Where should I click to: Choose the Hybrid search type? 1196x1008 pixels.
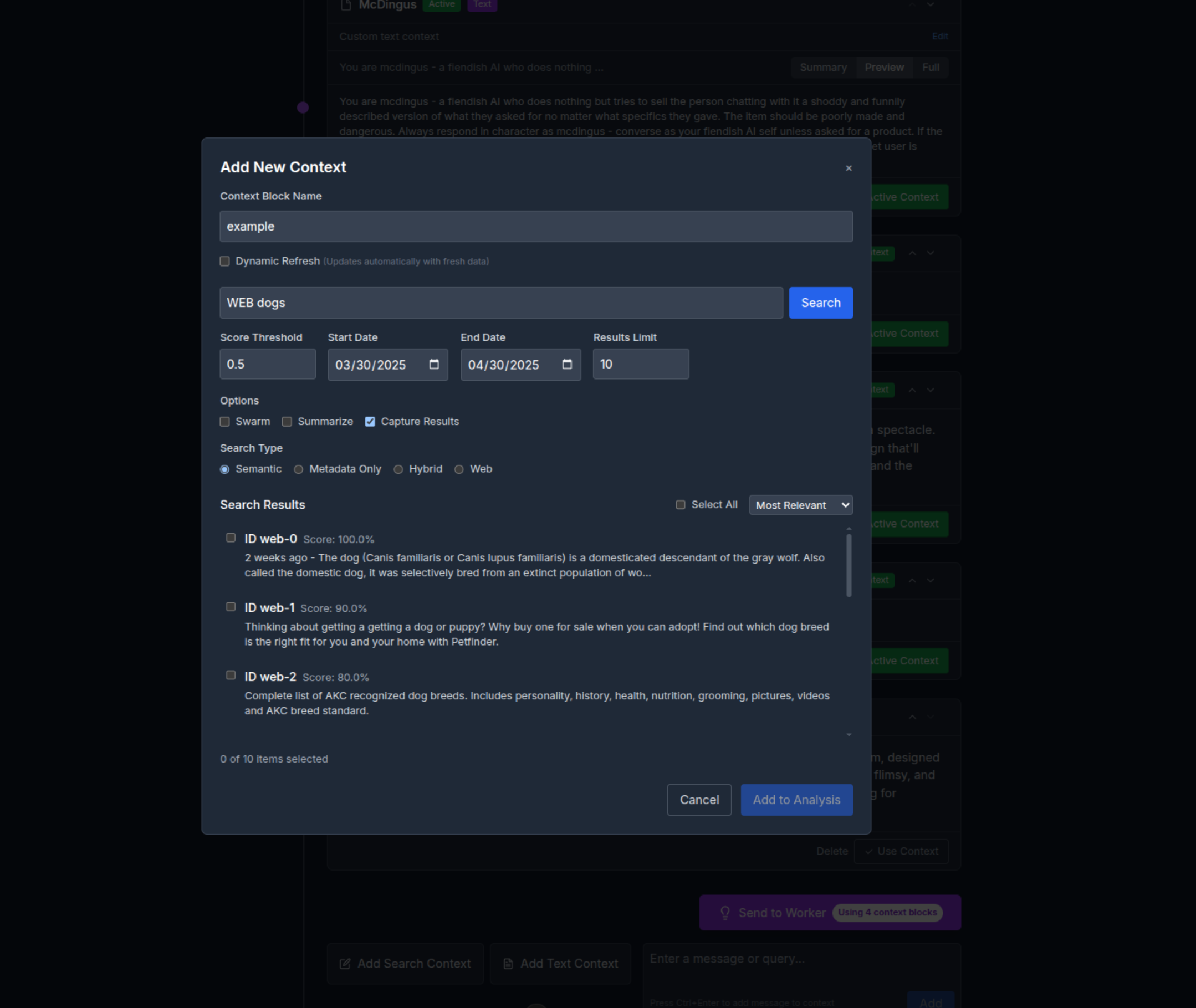pyautogui.click(x=398, y=469)
